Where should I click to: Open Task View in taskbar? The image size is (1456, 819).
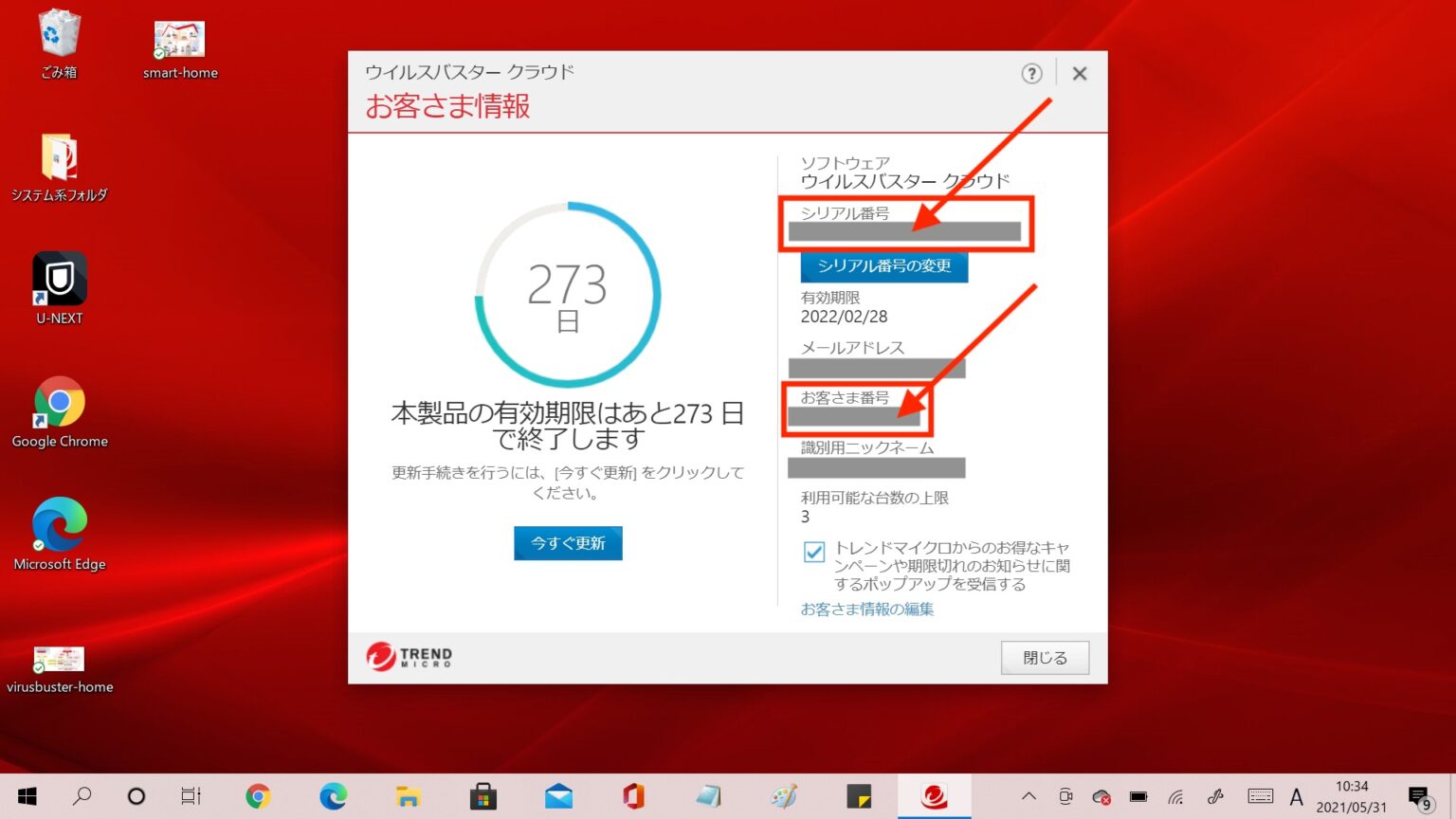click(191, 796)
